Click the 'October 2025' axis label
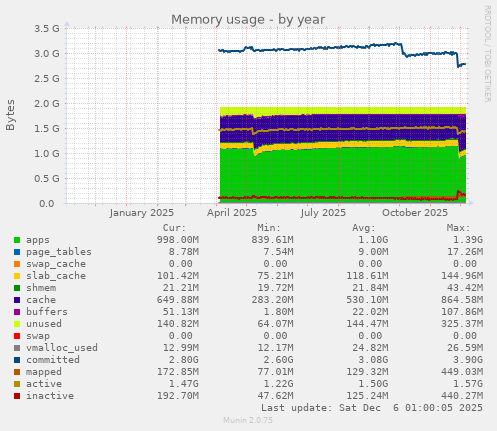Image resolution: width=497 pixels, height=431 pixels. pos(415,213)
